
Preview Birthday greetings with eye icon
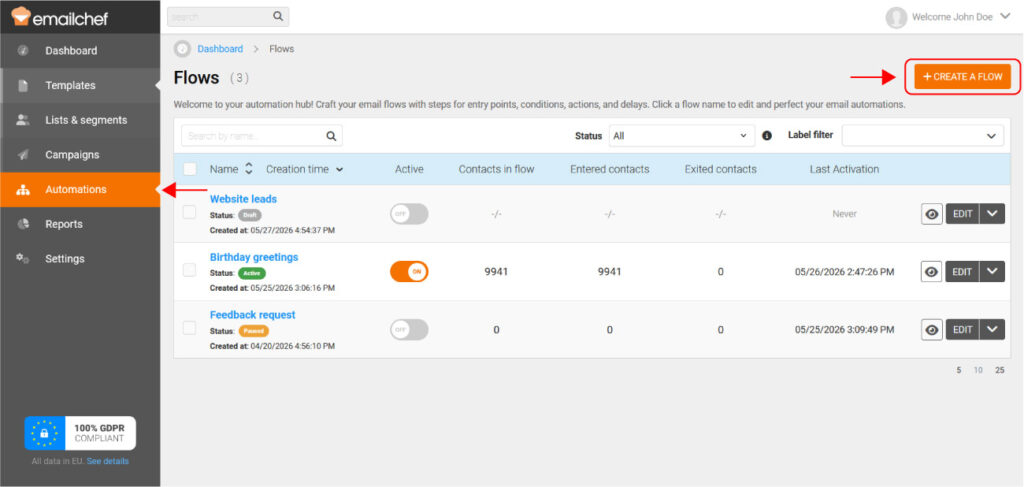(x=932, y=272)
